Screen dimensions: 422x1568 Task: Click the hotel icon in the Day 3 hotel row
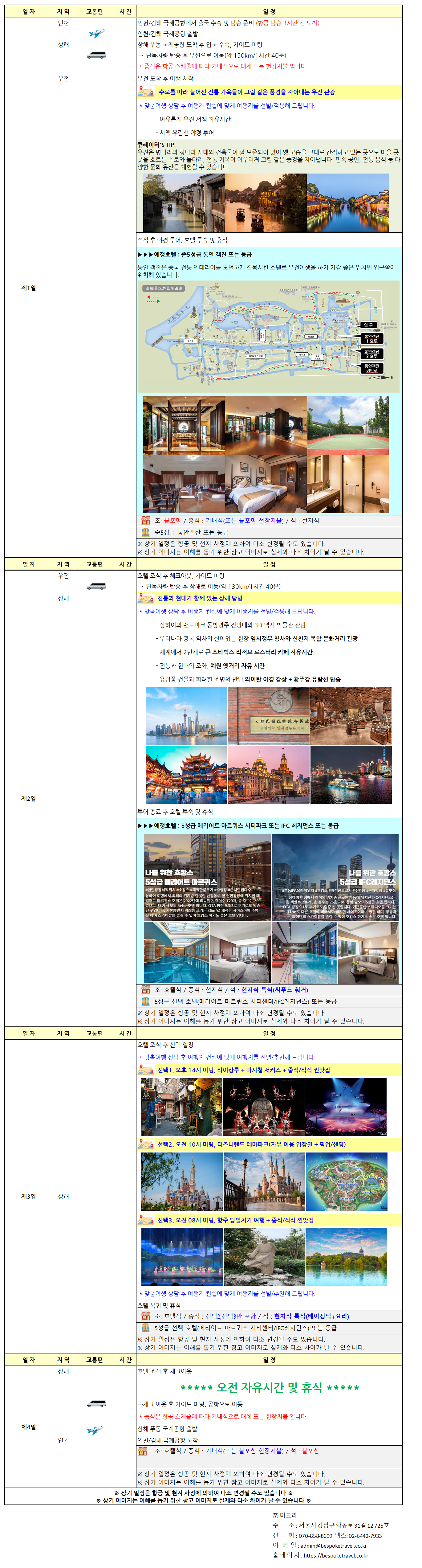point(145,1328)
